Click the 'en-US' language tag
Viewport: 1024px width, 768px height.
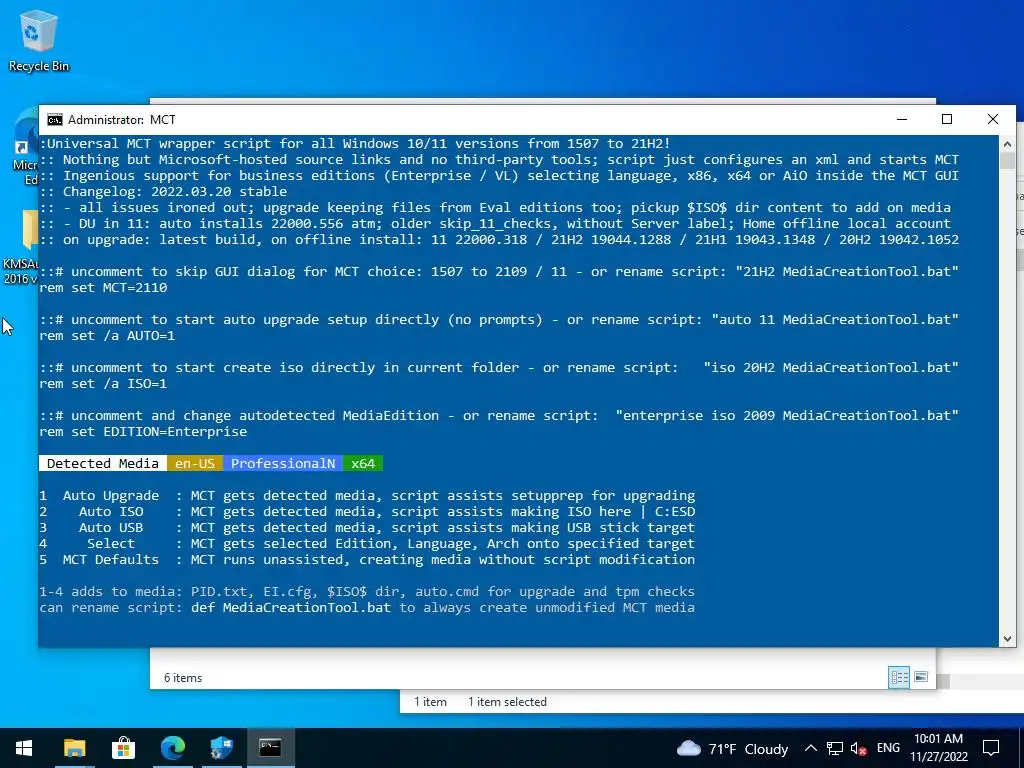pos(195,464)
